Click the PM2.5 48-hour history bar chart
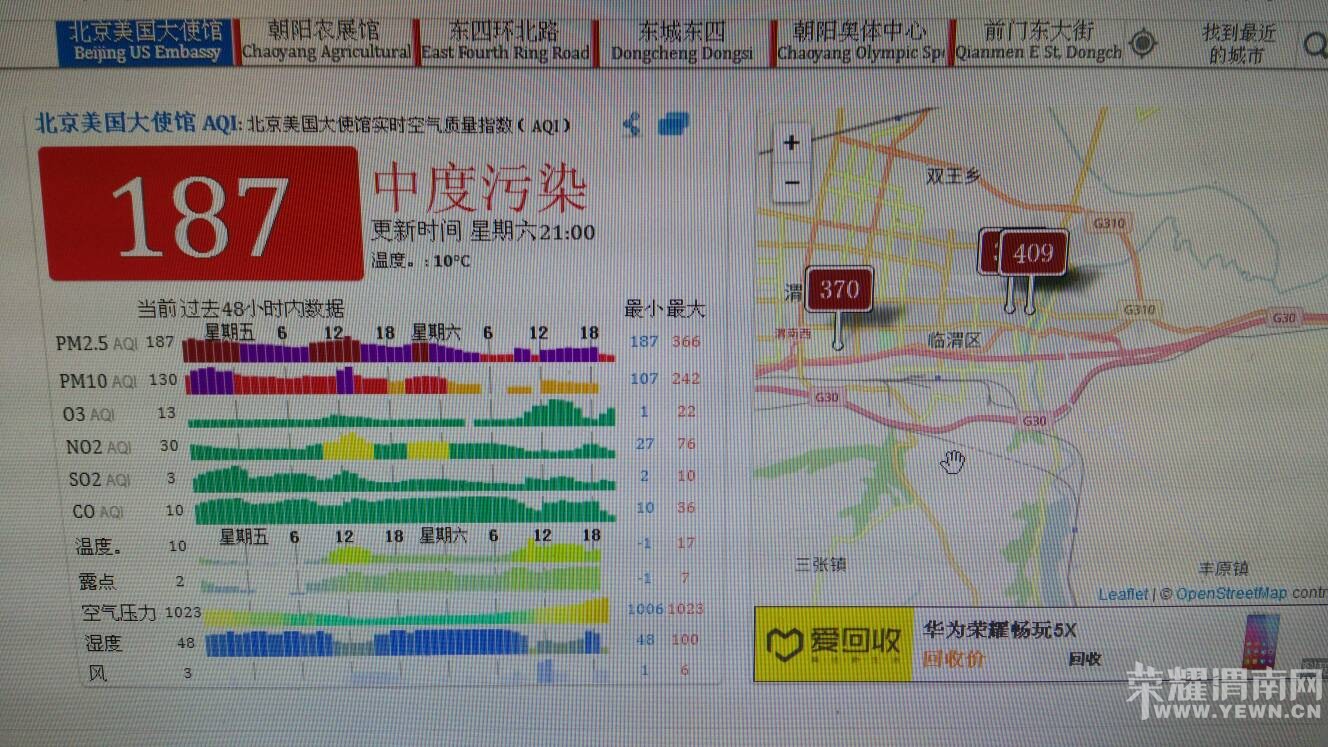This screenshot has width=1328, height=747. click(x=399, y=350)
